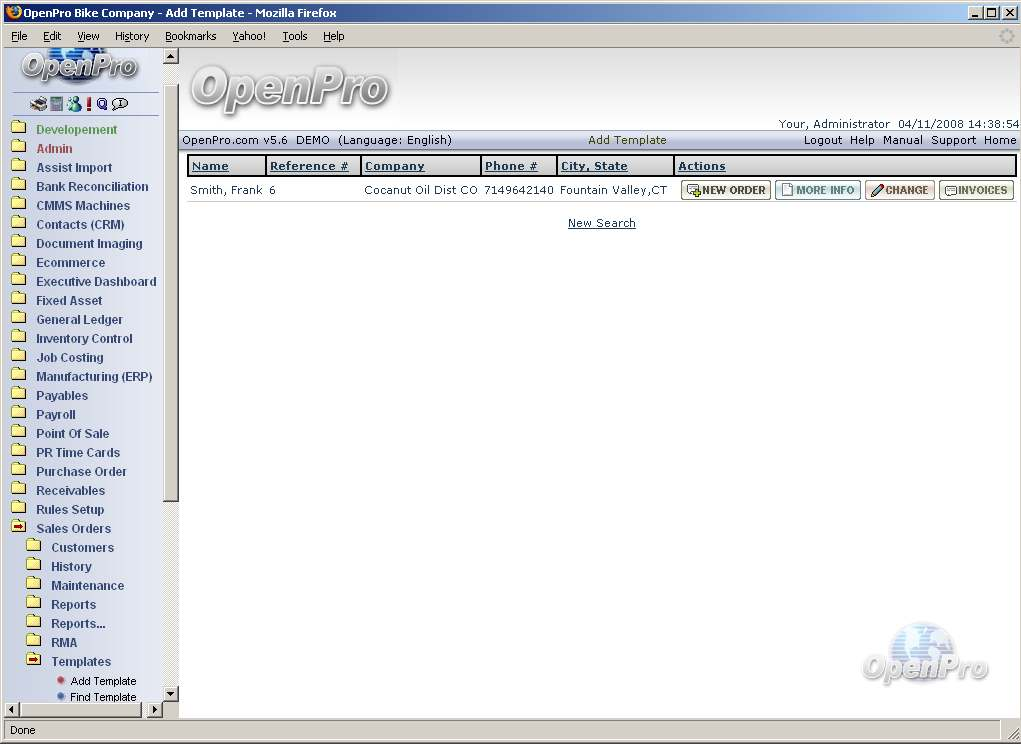Click the speech bubble info icon
The height and width of the screenshot is (744, 1021).
coord(120,104)
